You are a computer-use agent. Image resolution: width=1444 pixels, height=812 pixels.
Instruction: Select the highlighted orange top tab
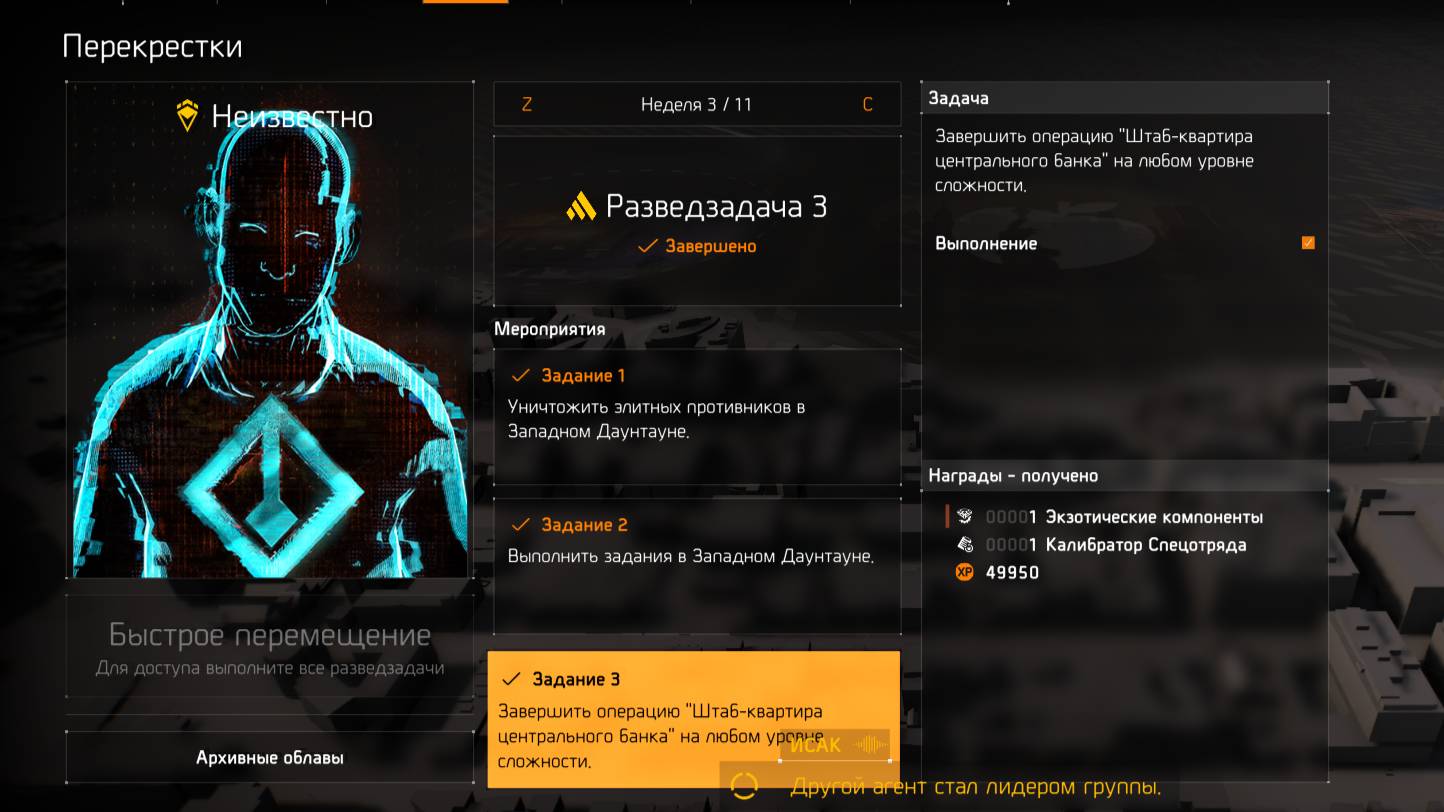pyautogui.click(x=465, y=2)
